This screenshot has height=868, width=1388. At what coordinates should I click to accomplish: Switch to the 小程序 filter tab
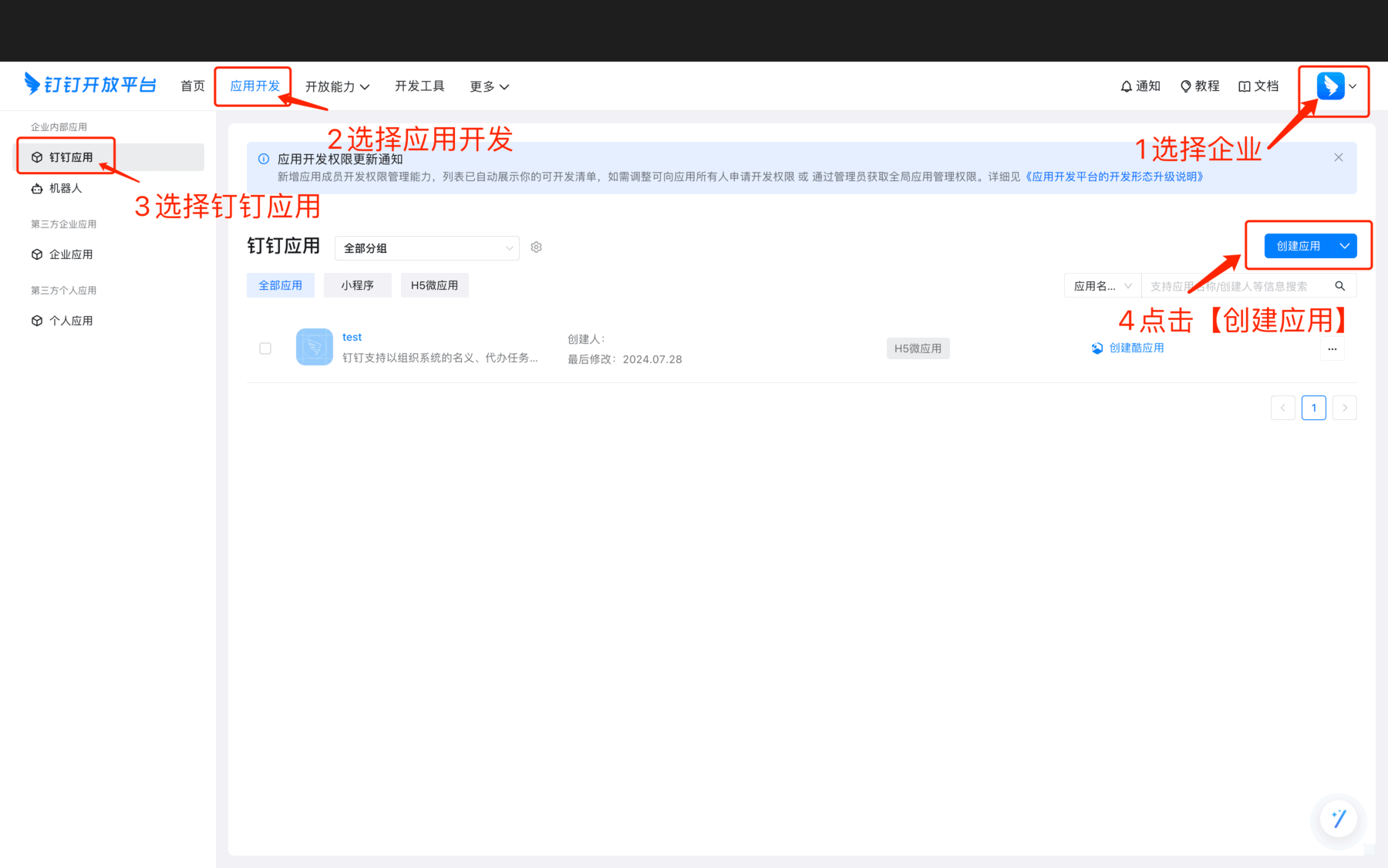358,285
